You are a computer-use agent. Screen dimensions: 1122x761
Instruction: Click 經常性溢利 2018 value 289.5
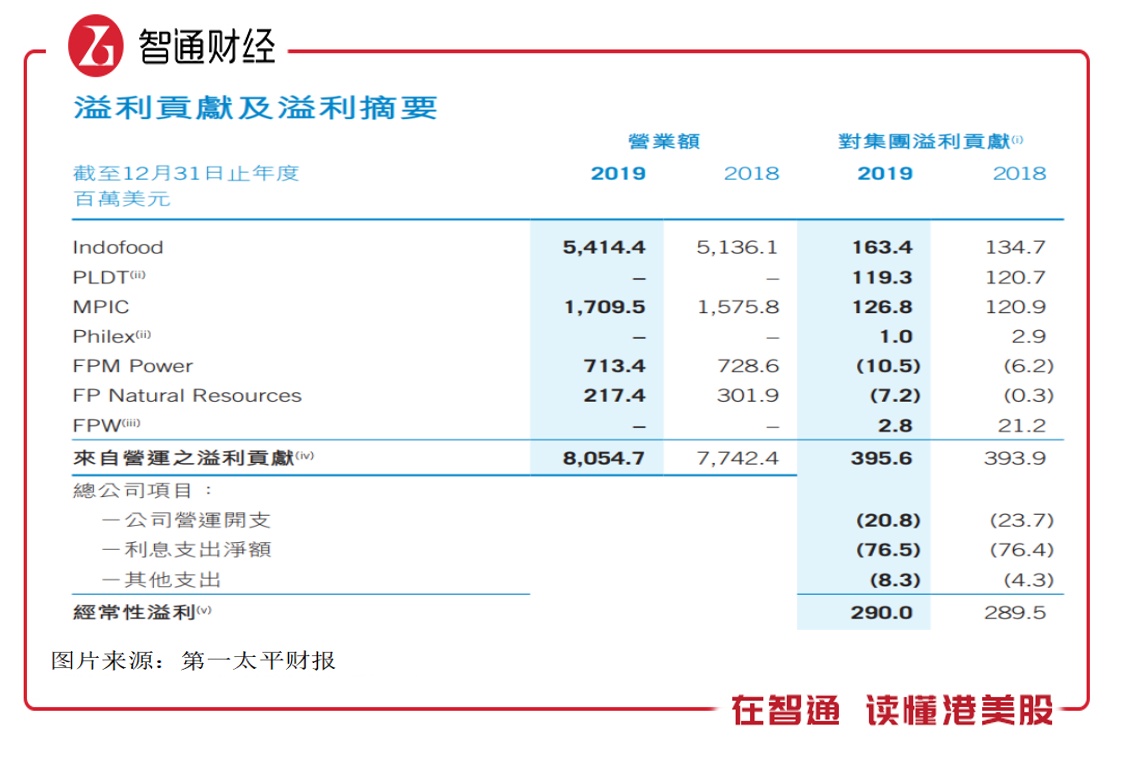tap(1015, 613)
